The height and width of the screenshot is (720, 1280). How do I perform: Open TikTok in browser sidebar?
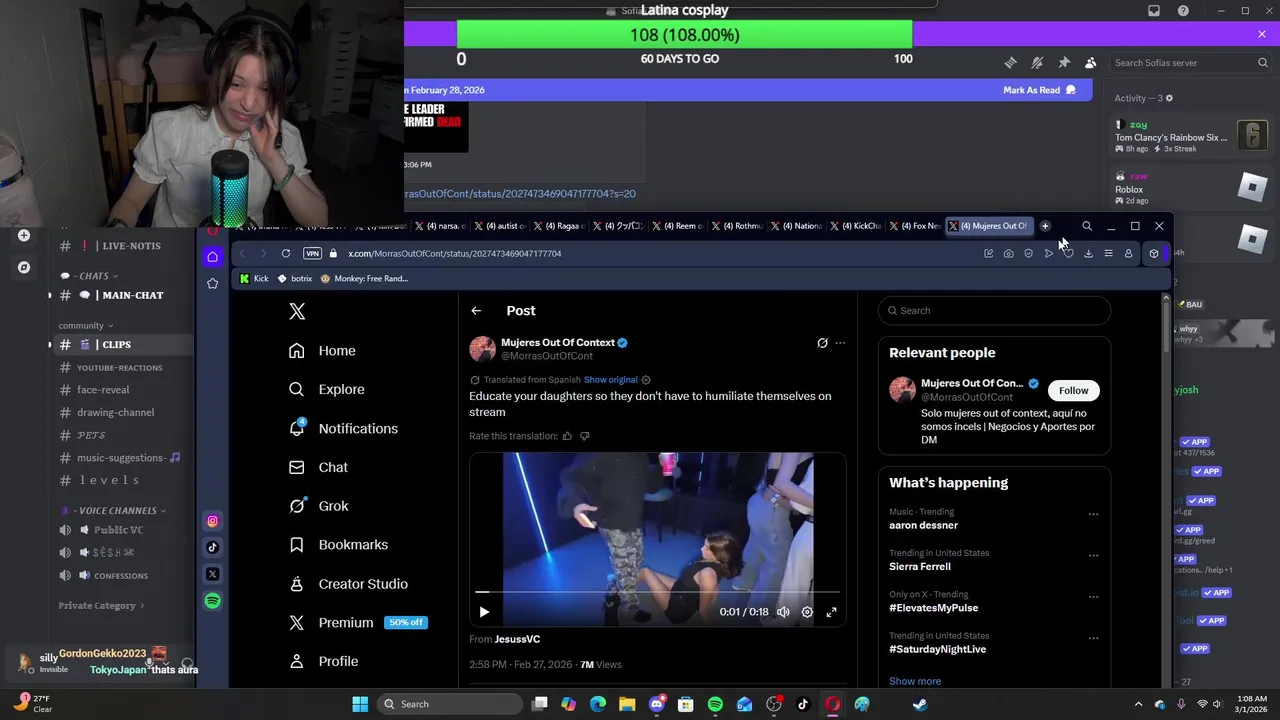tap(213, 547)
